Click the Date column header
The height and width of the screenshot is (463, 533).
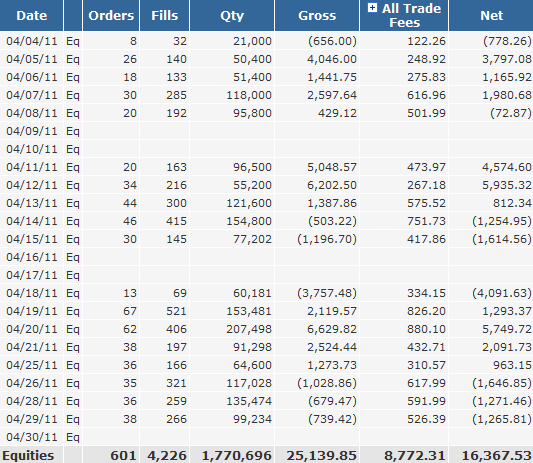[x=32, y=15]
